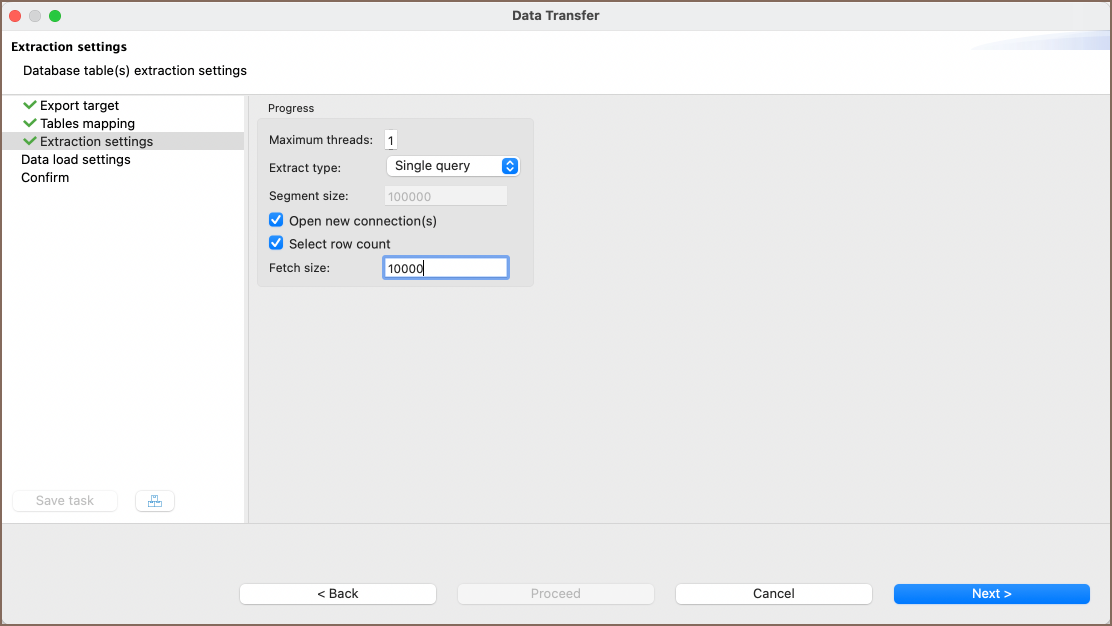Focus the Maximum threads input
This screenshot has height=626, width=1112.
click(391, 140)
